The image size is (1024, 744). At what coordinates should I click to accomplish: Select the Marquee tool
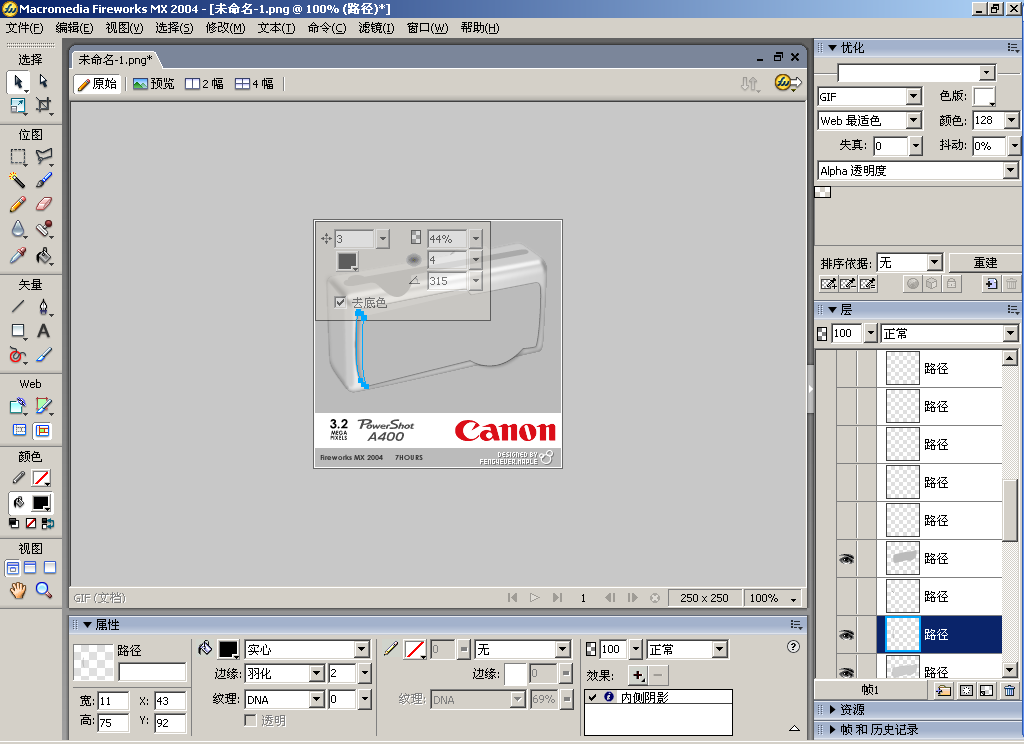click(18, 157)
